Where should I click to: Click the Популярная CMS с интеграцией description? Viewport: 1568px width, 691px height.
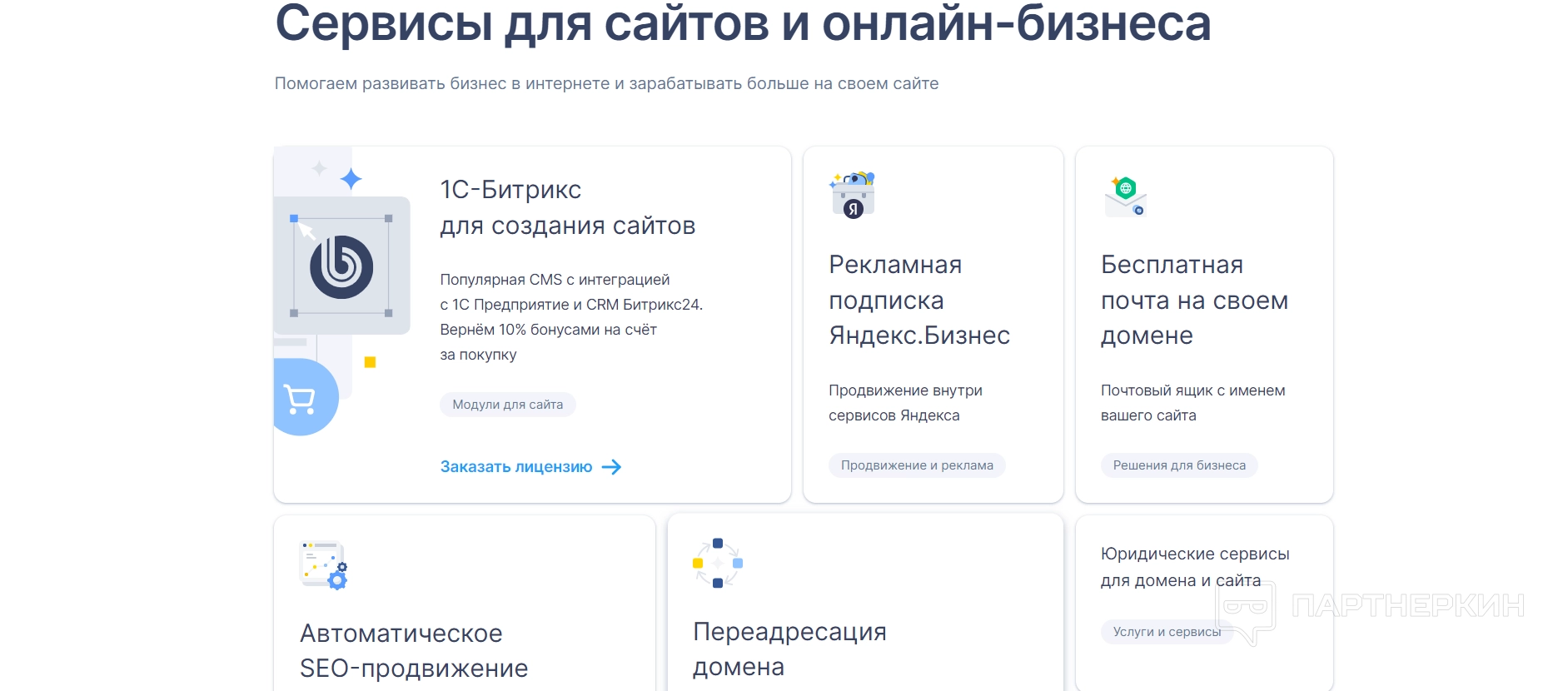571,317
